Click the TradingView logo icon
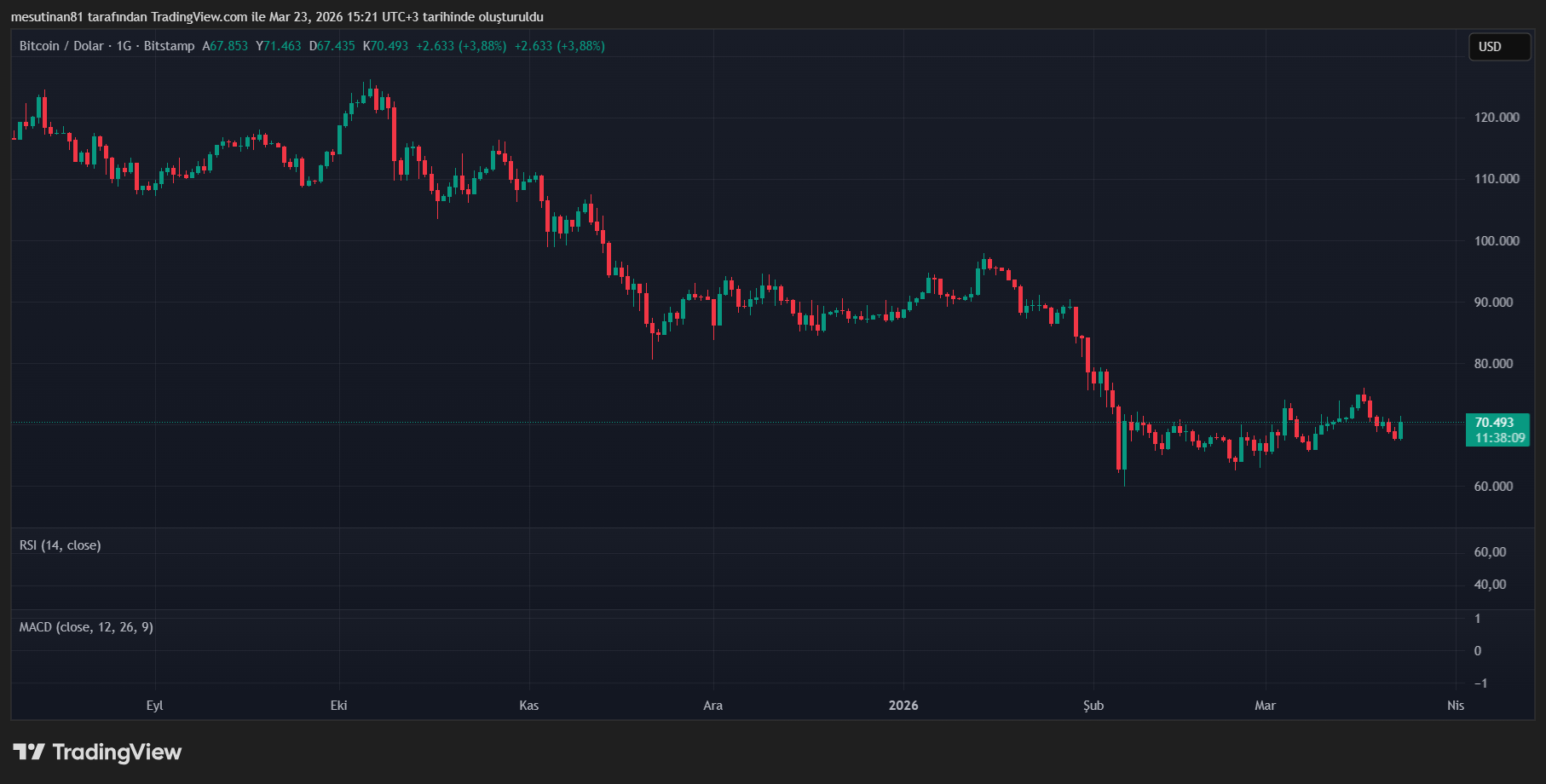The width and height of the screenshot is (1546, 784). [x=29, y=752]
